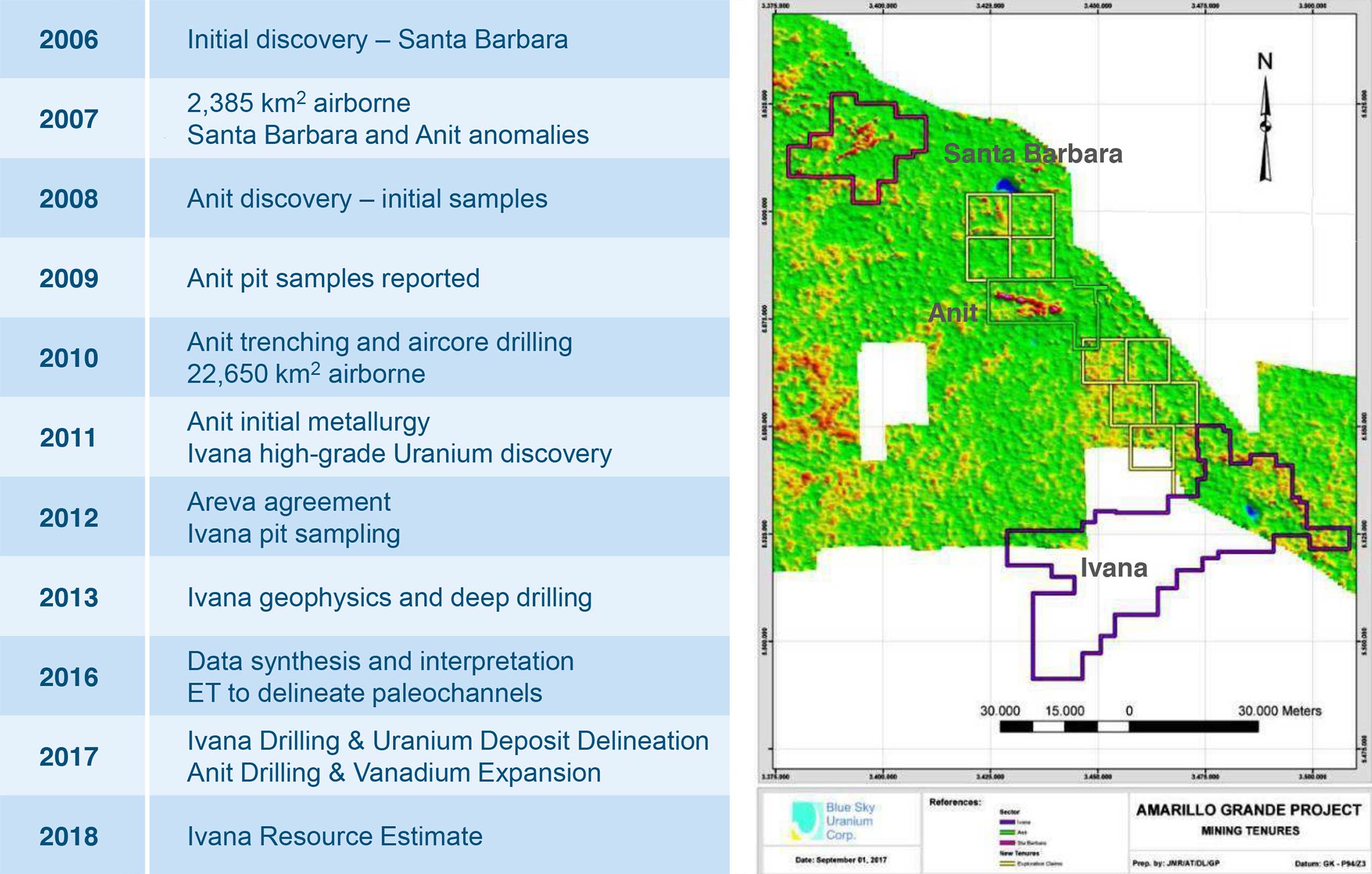Select 'Anit pit samples reported'
1372x874 pixels.
click(334, 279)
